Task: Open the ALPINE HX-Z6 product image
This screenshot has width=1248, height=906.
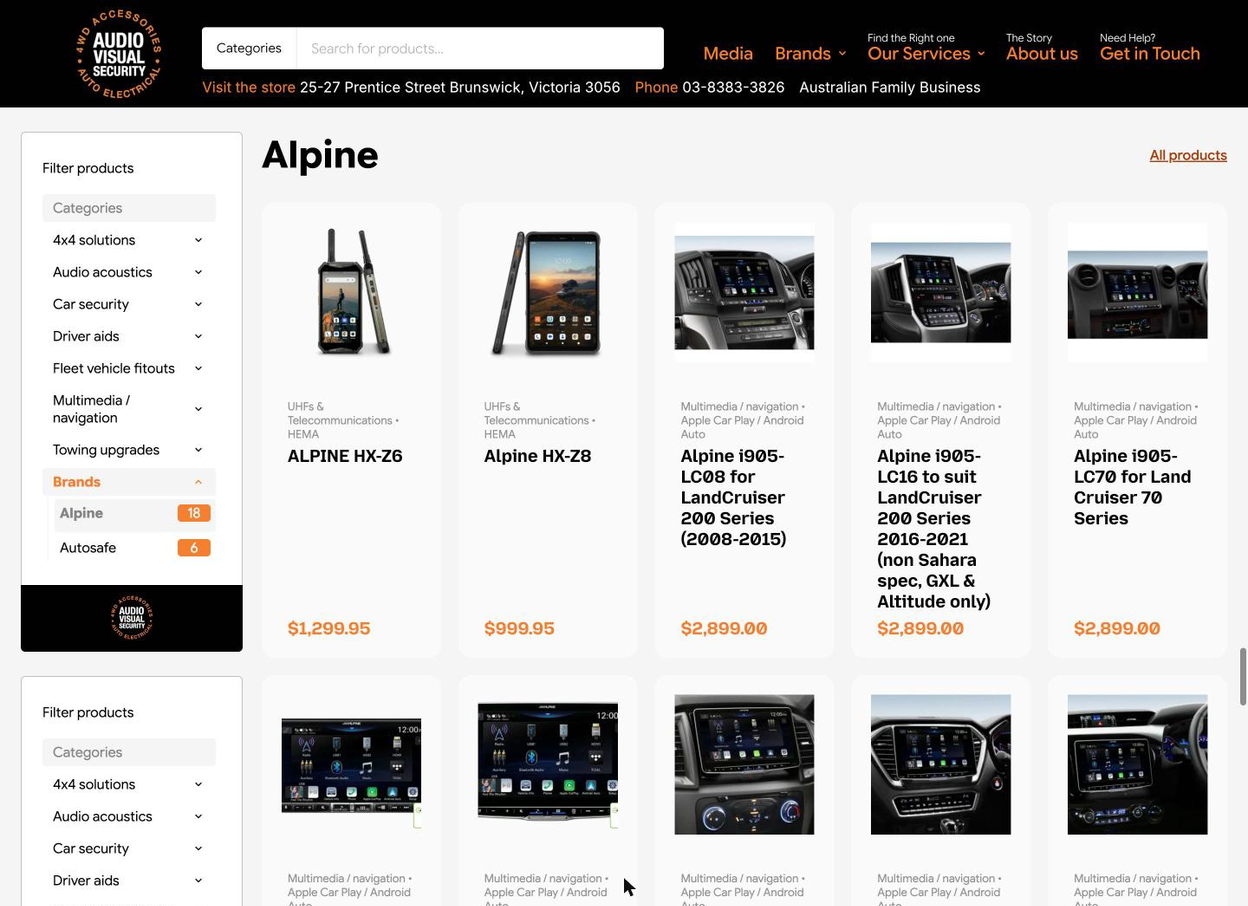Action: pos(351,292)
